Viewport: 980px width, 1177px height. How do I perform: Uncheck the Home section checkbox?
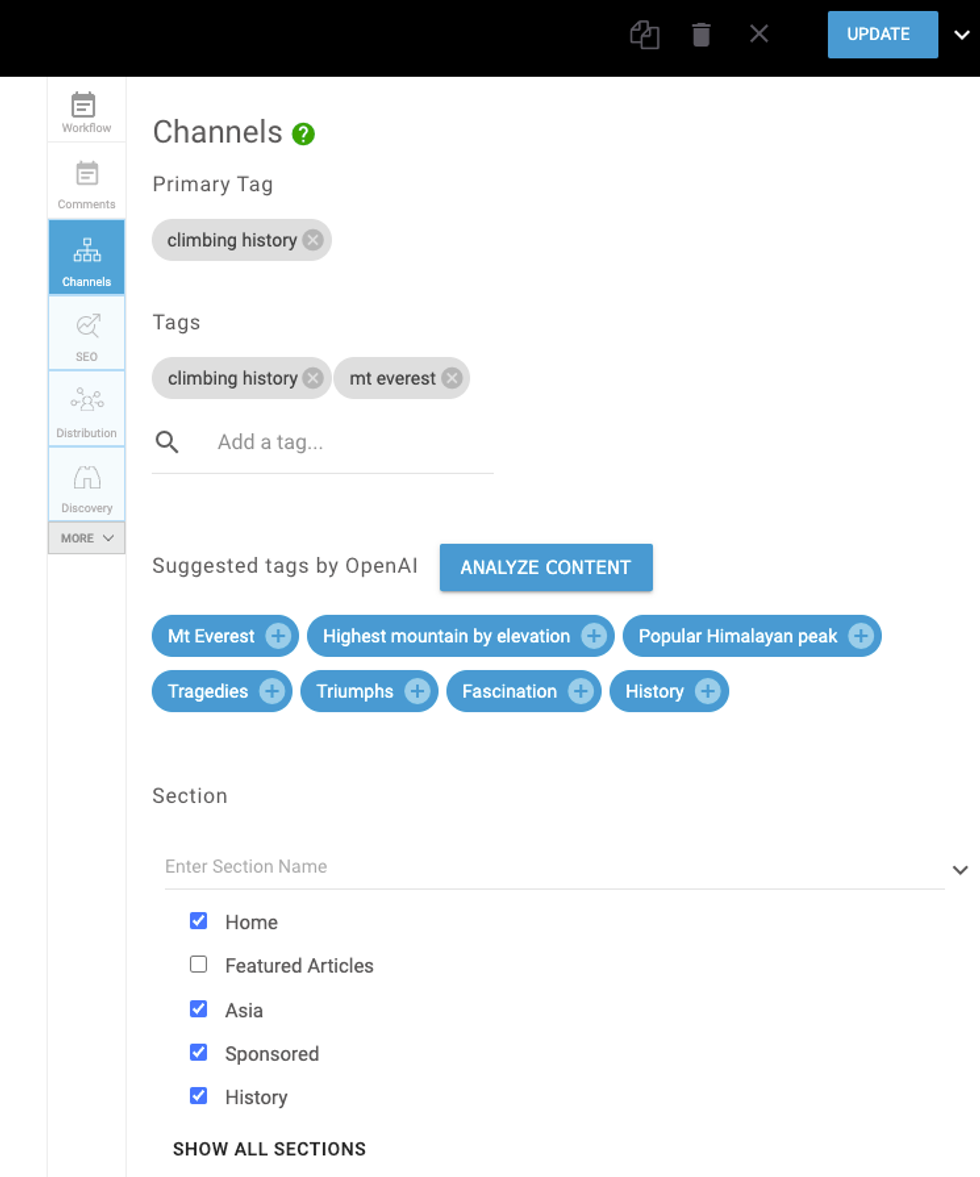tap(198, 921)
